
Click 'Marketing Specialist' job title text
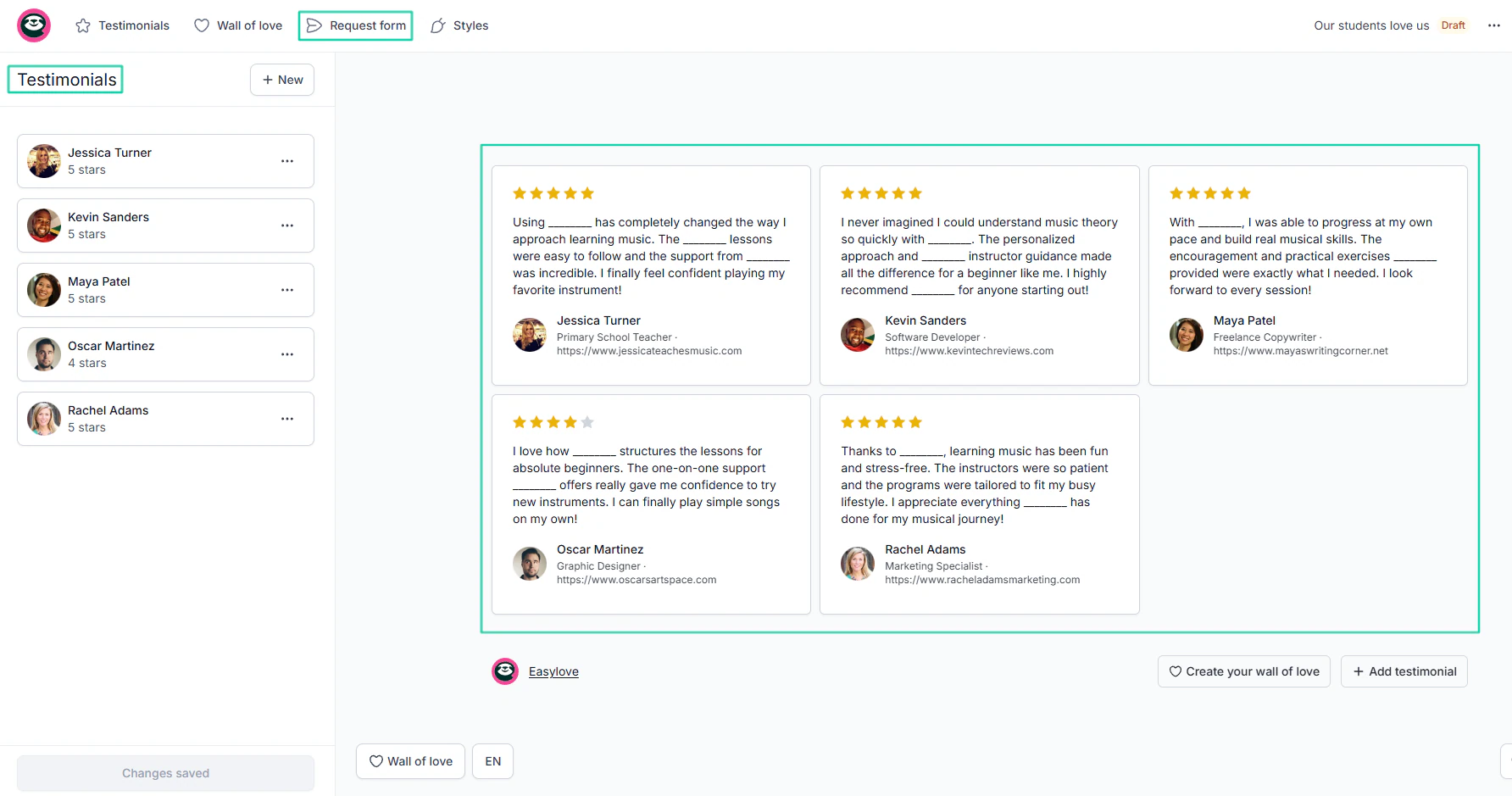[934, 566]
